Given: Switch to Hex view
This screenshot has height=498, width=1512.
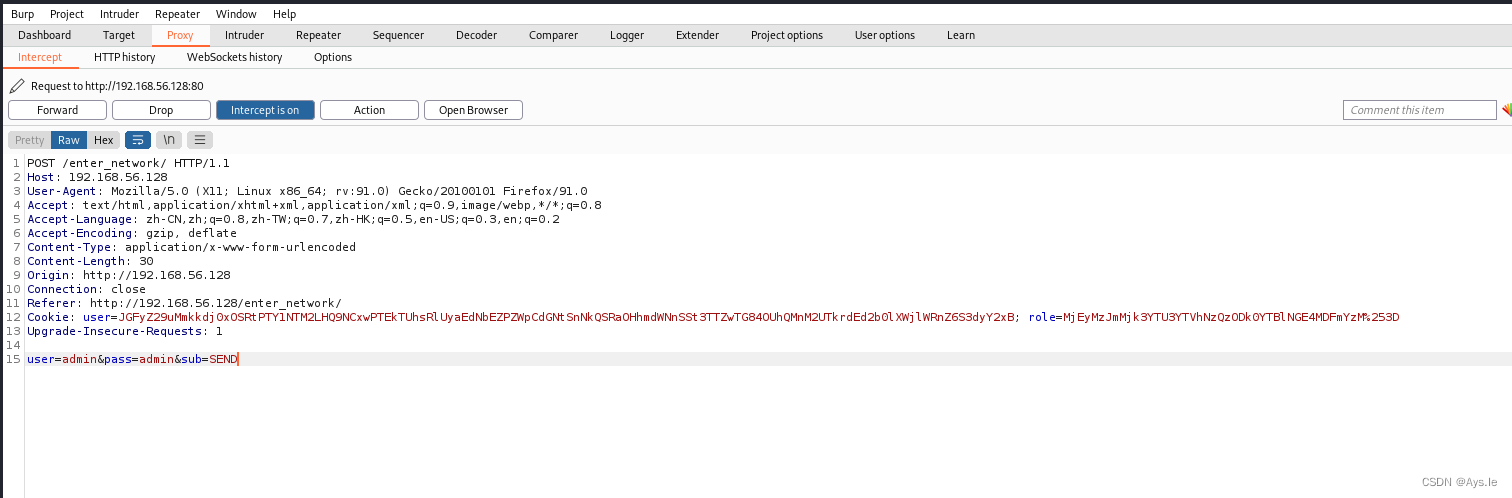Looking at the screenshot, I should click(x=104, y=140).
